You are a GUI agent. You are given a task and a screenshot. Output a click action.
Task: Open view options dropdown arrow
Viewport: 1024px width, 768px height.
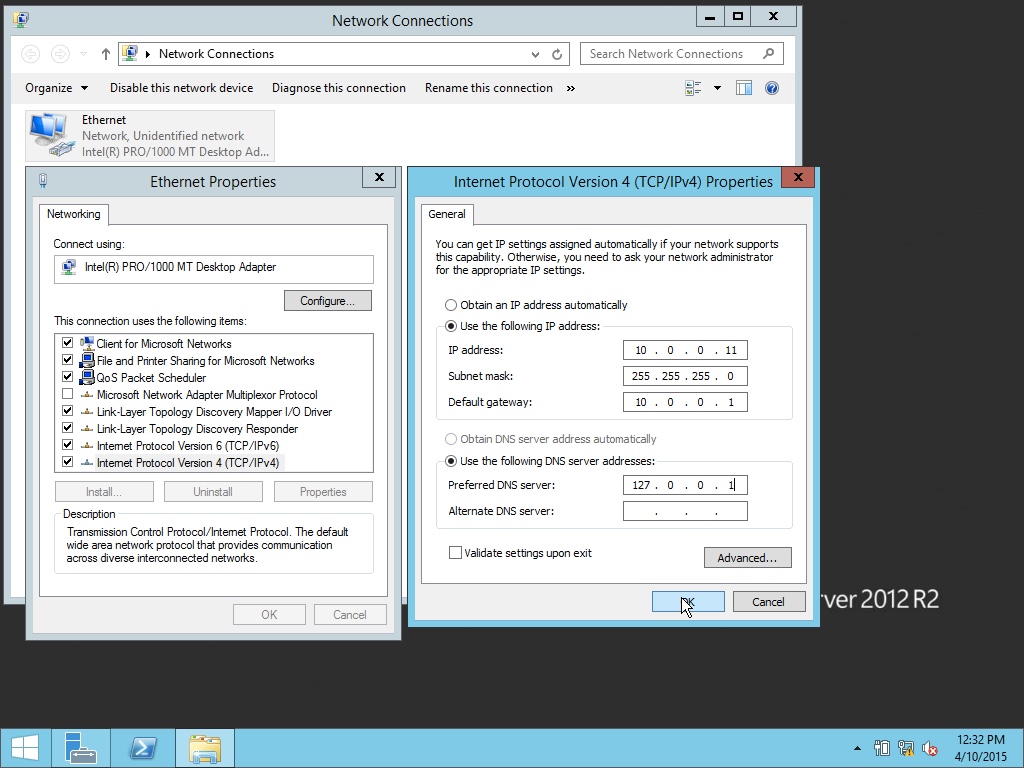point(717,88)
